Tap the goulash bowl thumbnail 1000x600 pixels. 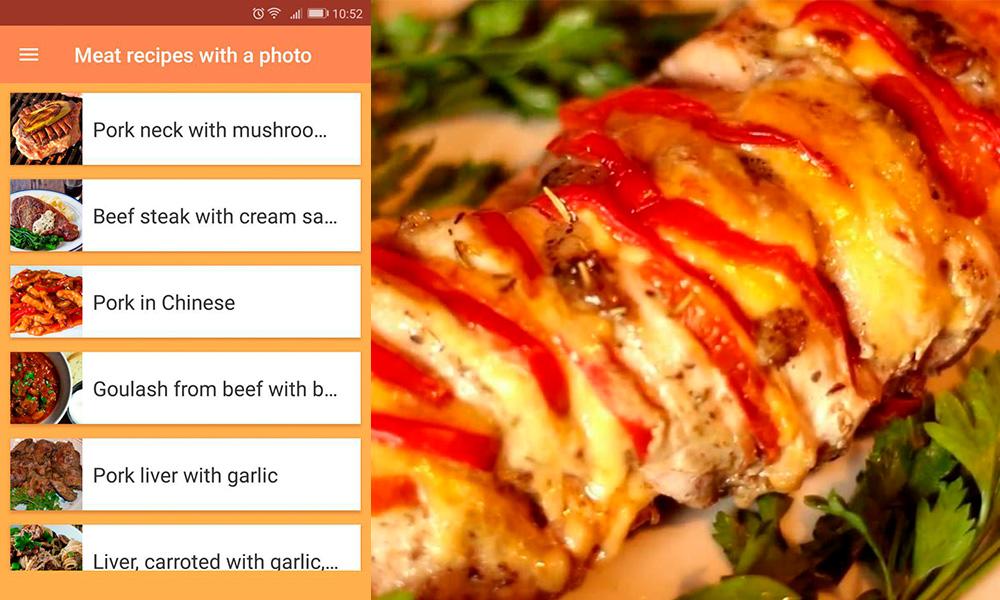pos(46,388)
